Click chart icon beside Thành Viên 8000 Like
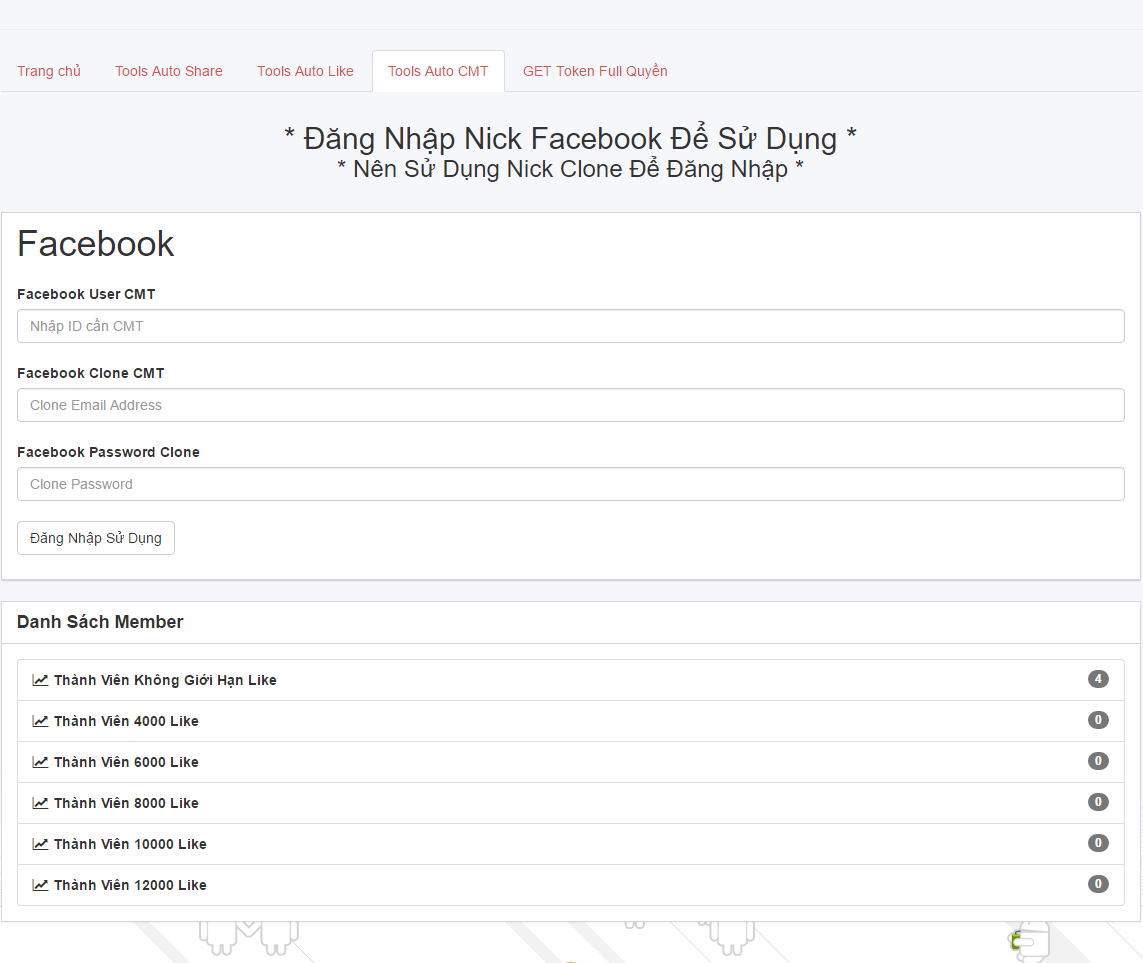Viewport: 1143px width, 963px height. (x=40, y=803)
